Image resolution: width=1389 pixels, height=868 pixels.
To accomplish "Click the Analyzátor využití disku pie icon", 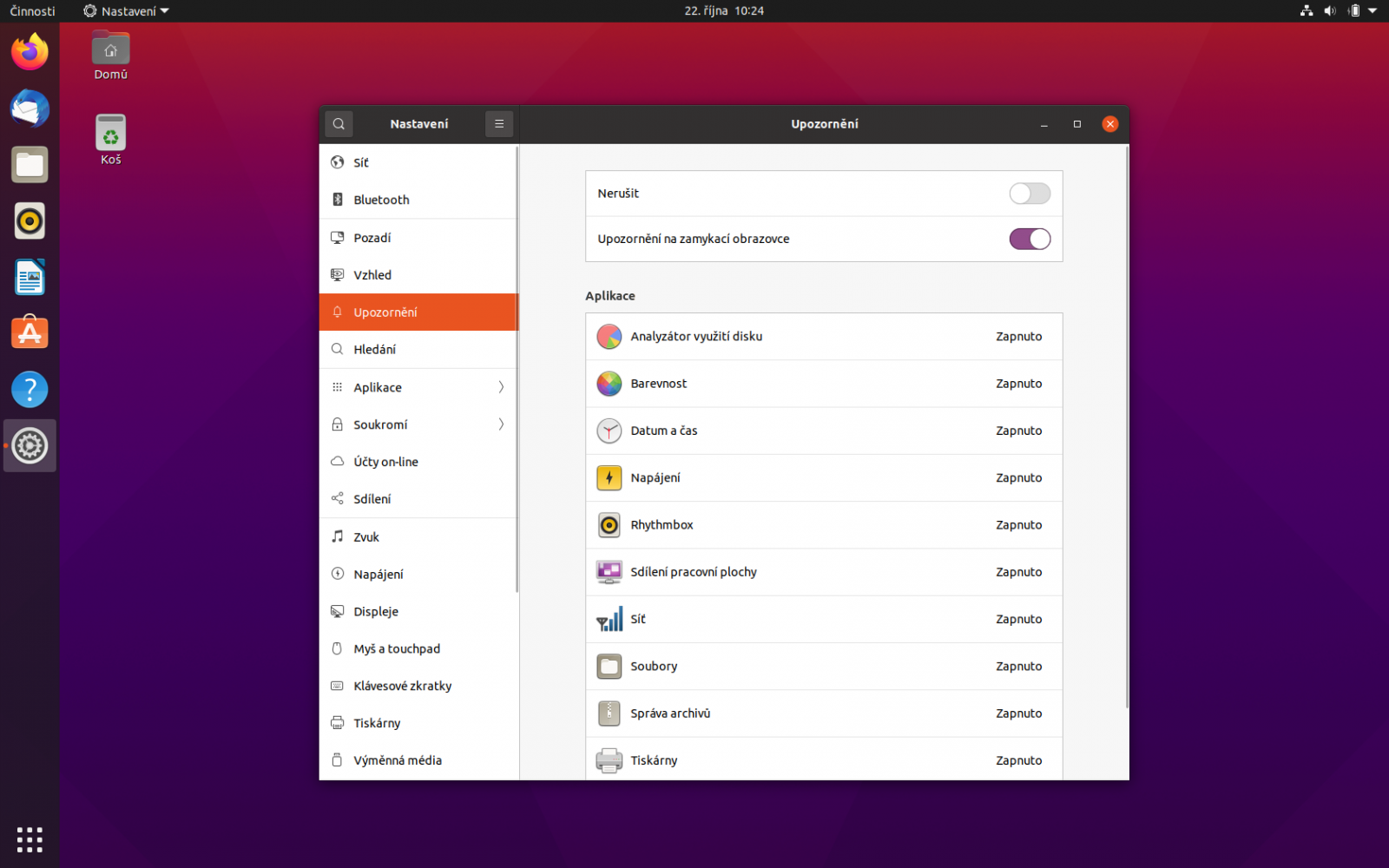I will click(x=609, y=336).
